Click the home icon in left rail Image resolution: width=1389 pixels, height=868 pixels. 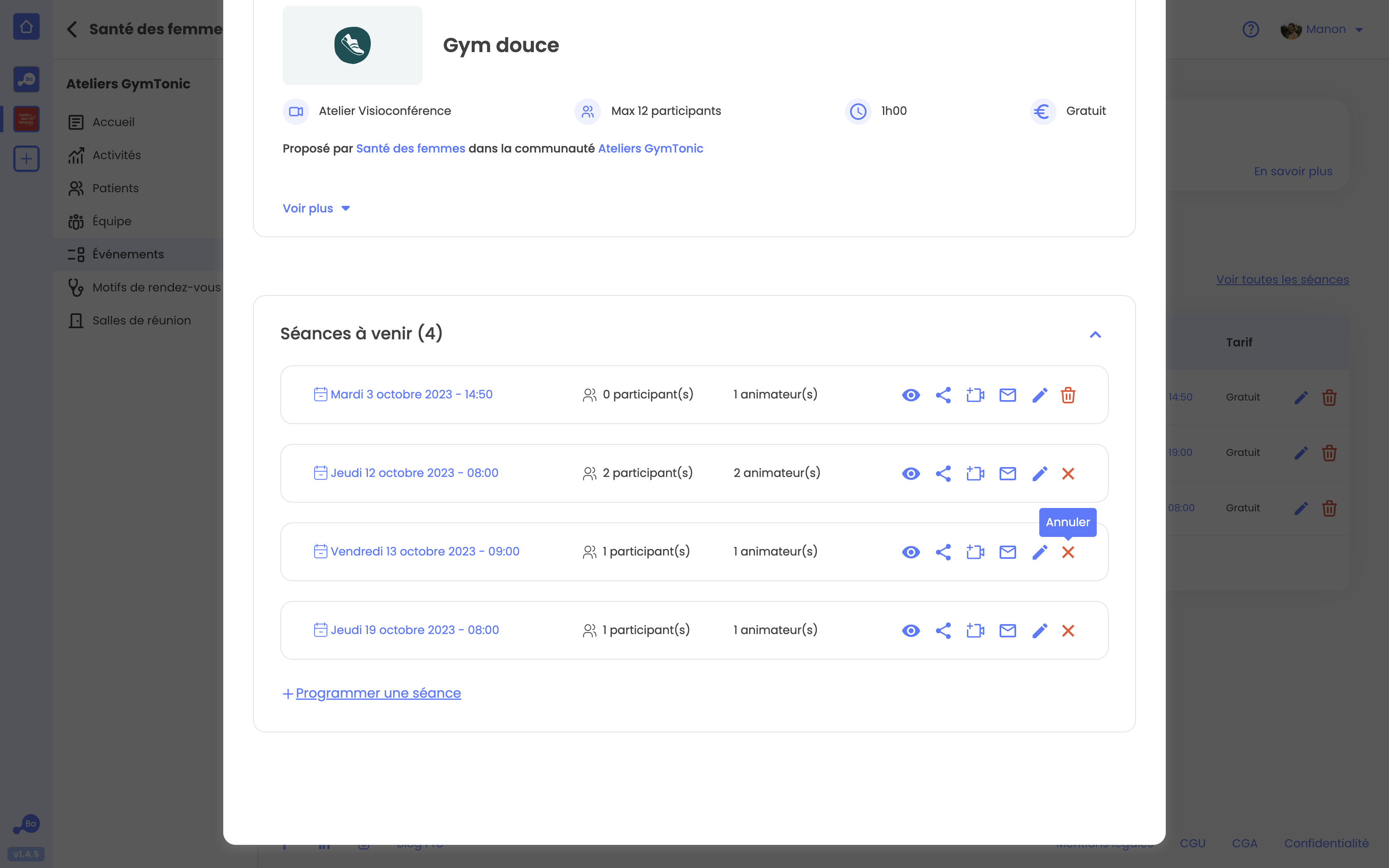(26, 26)
